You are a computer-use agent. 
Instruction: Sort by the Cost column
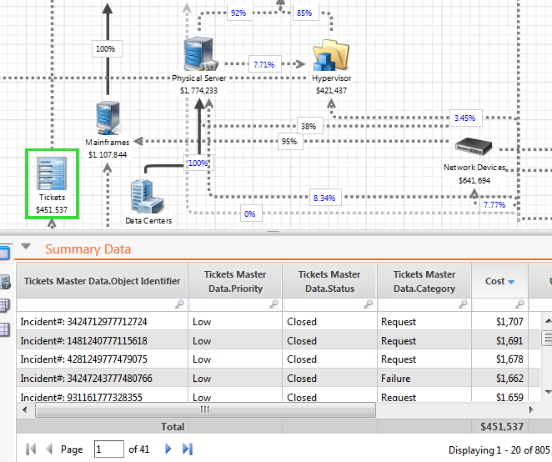[500, 281]
